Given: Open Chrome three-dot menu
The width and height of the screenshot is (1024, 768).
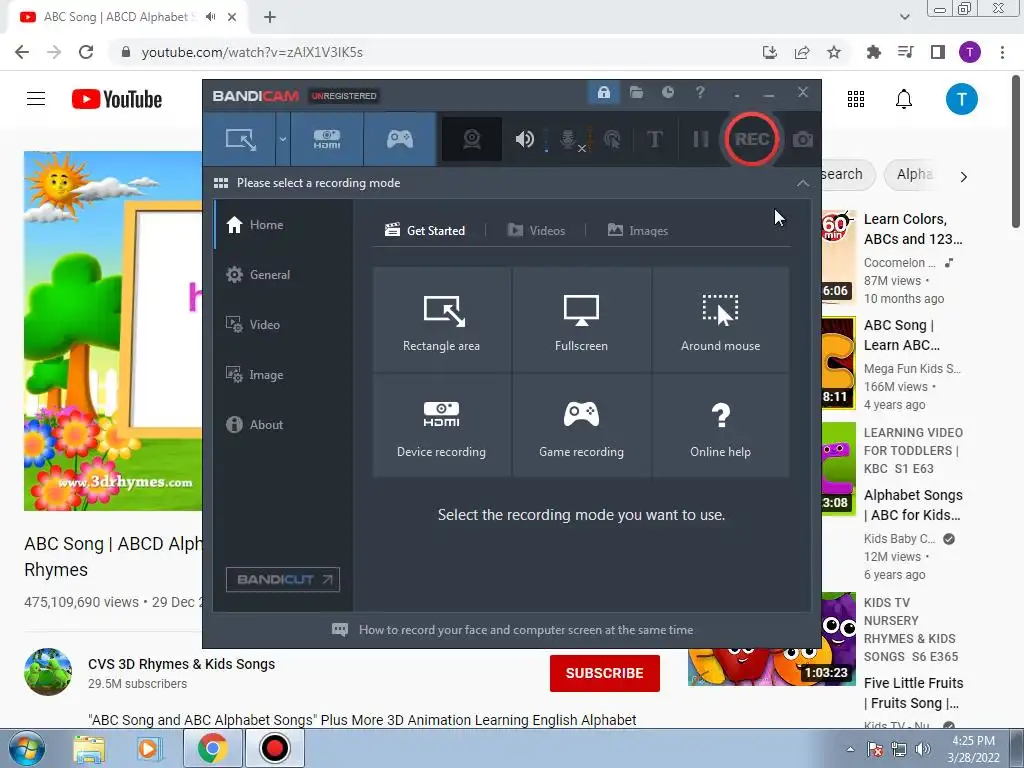Looking at the screenshot, I should coord(1002,52).
